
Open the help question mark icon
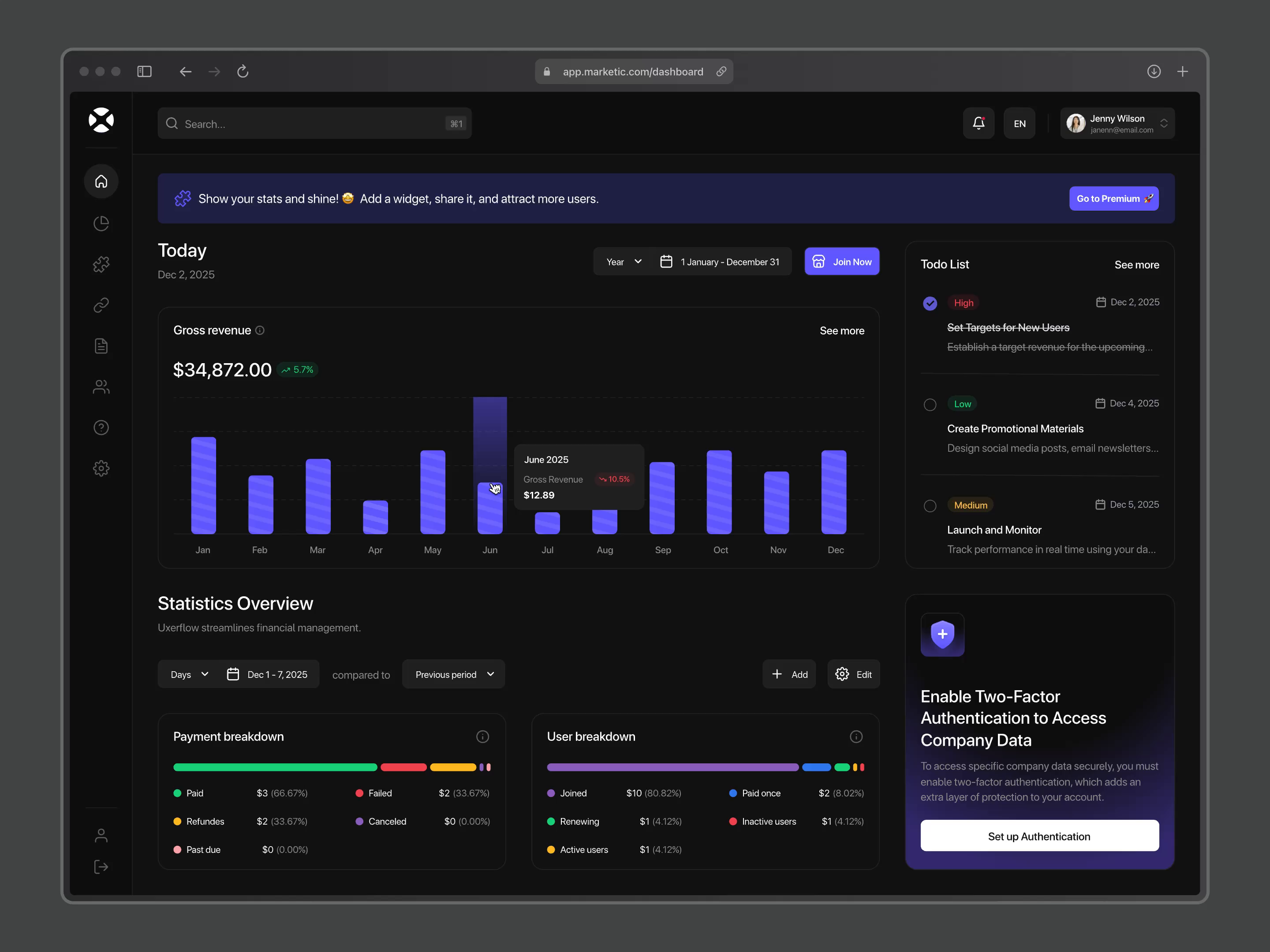[x=101, y=427]
